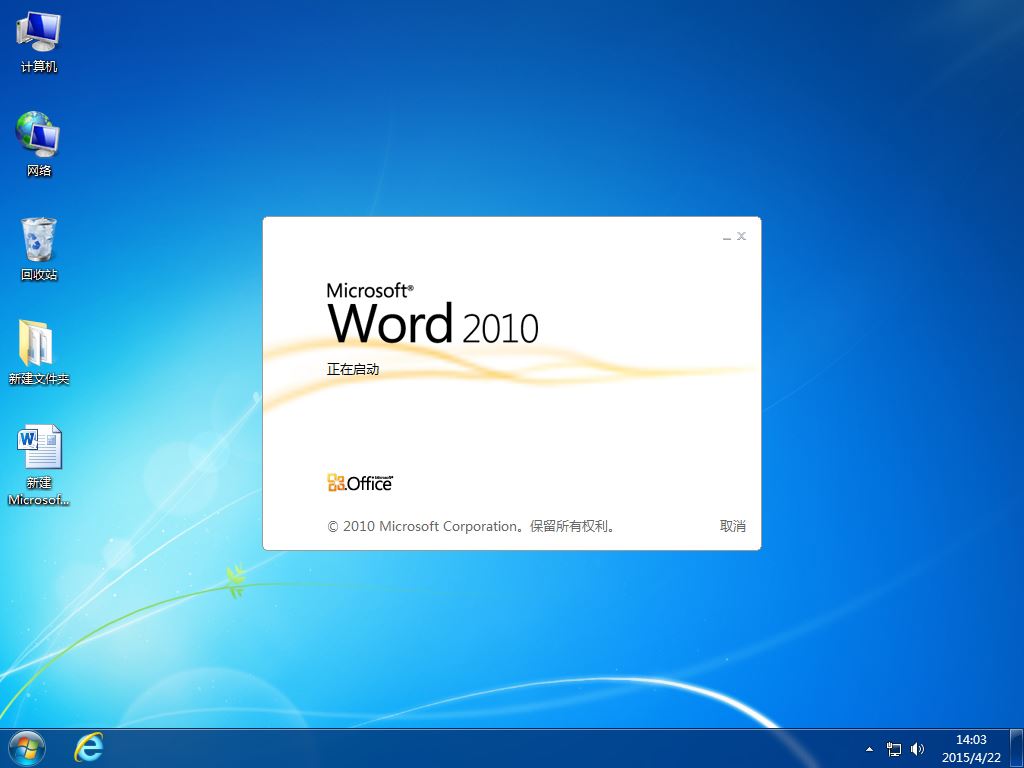Open the Windows Start menu
1024x768 pixels.
[27, 748]
